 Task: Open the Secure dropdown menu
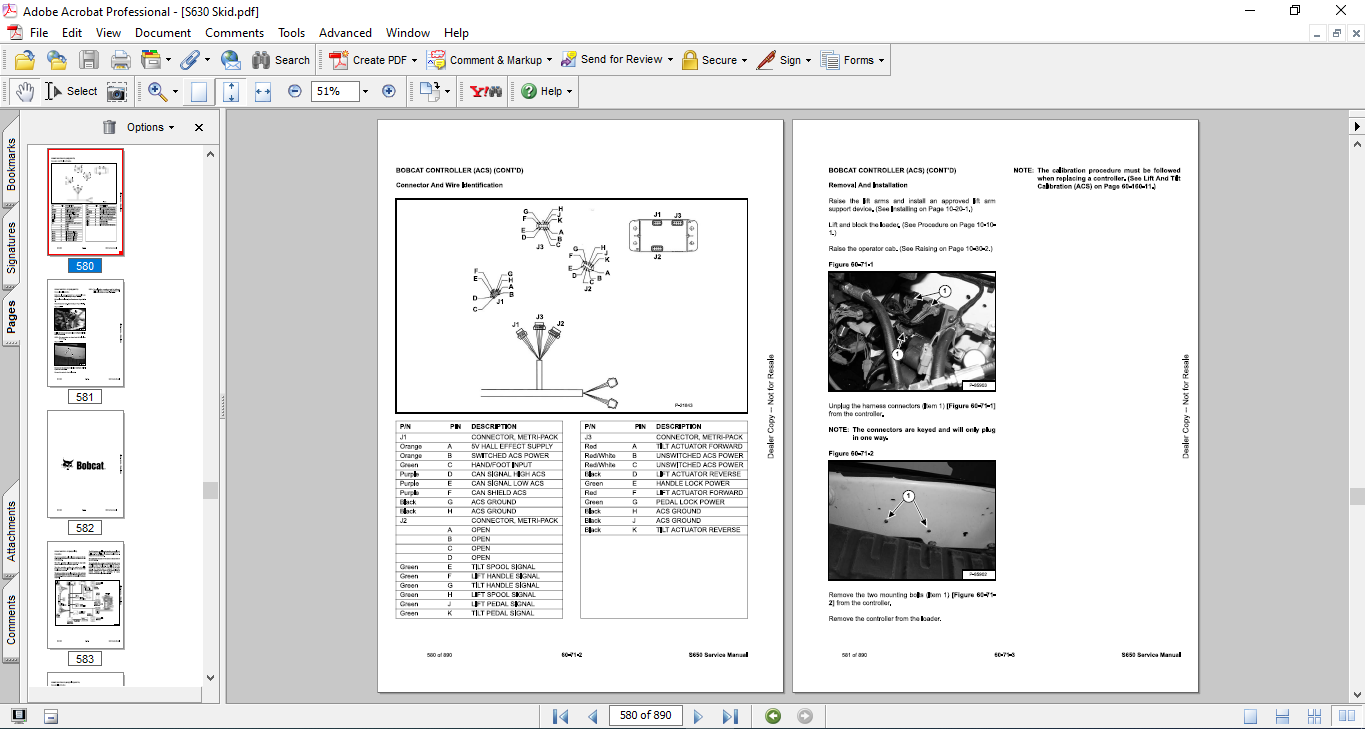coord(745,60)
